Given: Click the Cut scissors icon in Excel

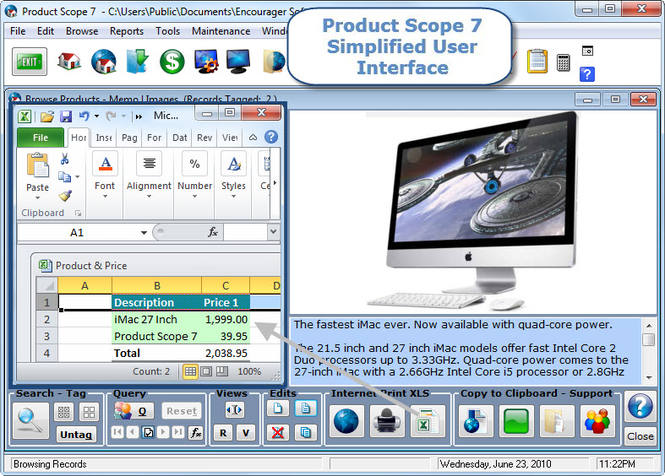Looking at the screenshot, I should (x=64, y=159).
